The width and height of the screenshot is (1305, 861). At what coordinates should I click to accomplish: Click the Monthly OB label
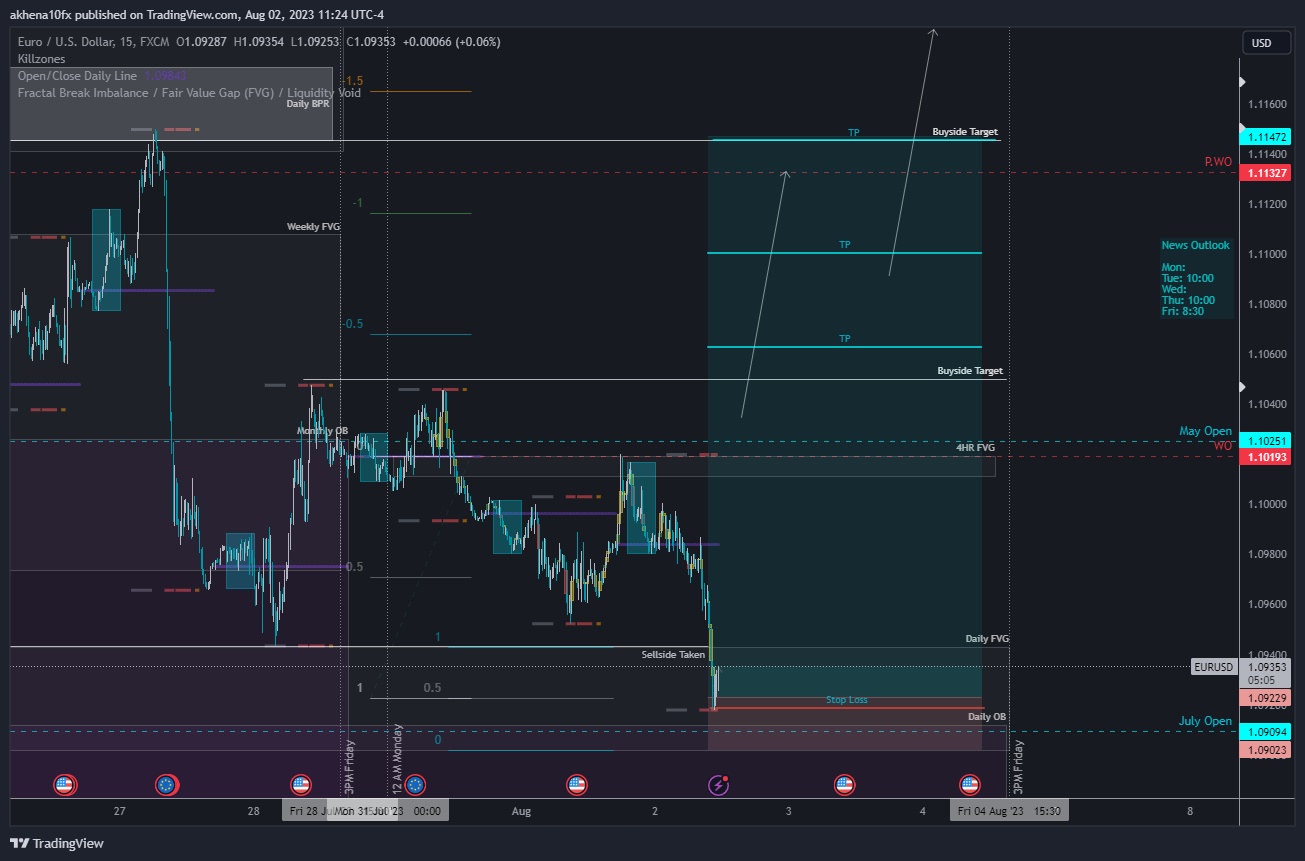pos(322,431)
